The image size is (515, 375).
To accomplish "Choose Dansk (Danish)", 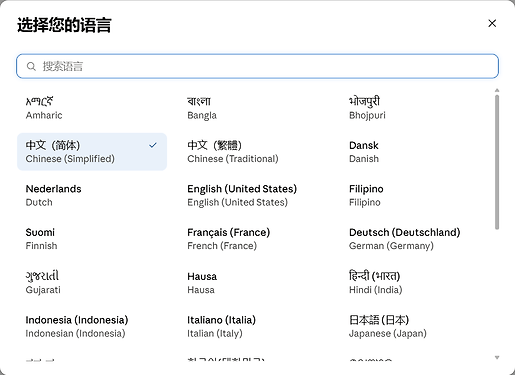I will (415, 152).
